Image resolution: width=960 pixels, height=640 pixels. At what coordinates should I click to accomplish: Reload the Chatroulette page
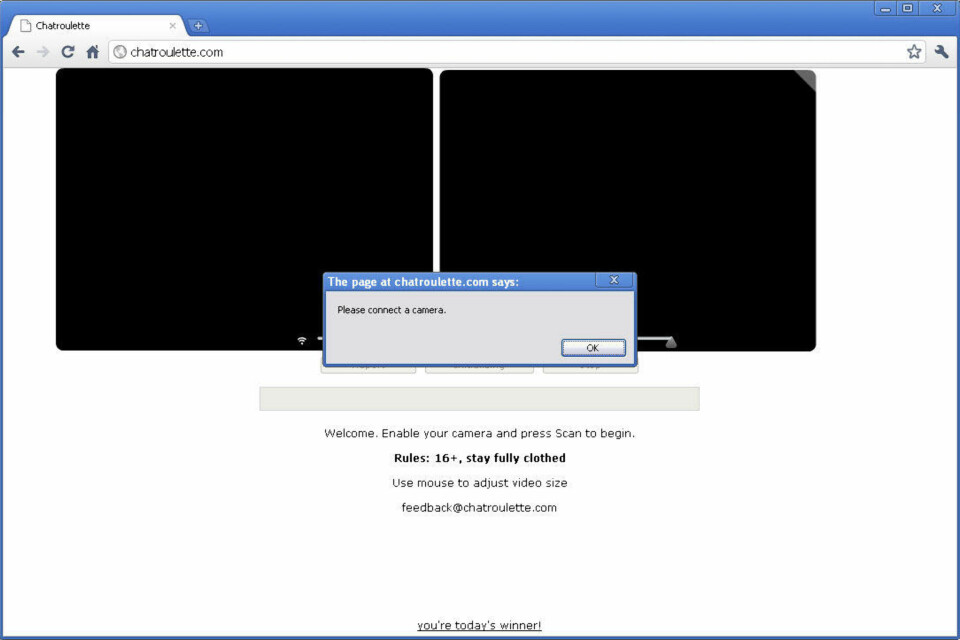[x=68, y=52]
